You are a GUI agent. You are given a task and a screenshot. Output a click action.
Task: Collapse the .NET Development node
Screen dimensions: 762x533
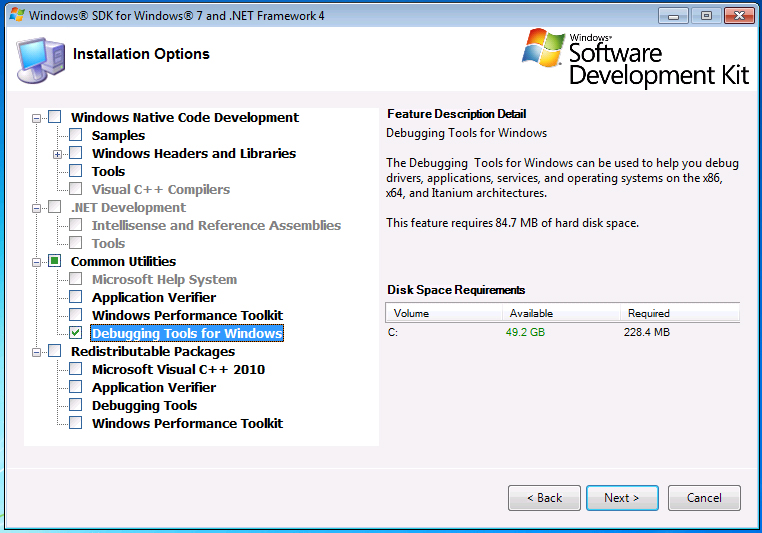(x=36, y=208)
